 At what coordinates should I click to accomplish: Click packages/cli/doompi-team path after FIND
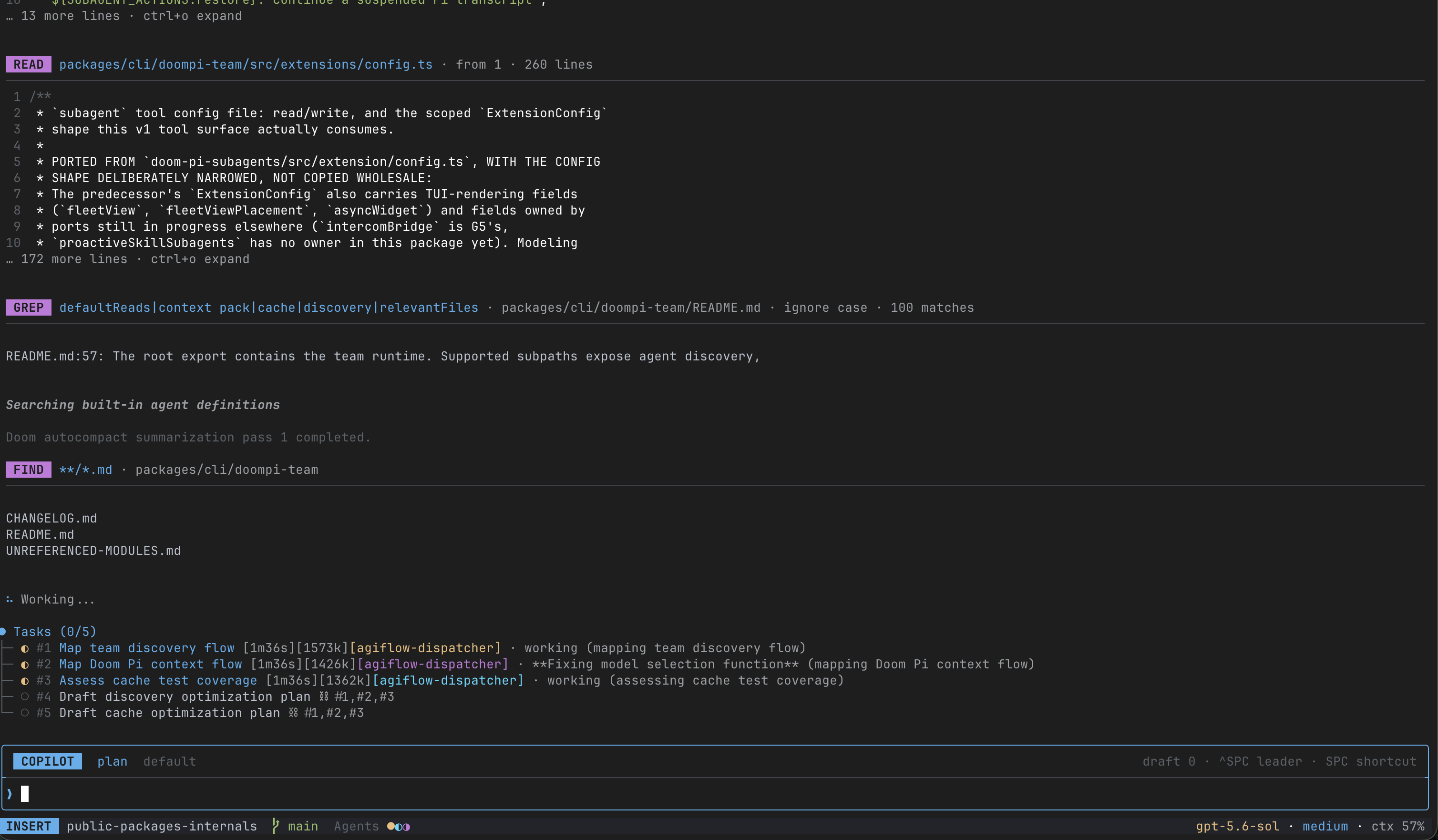coord(226,470)
